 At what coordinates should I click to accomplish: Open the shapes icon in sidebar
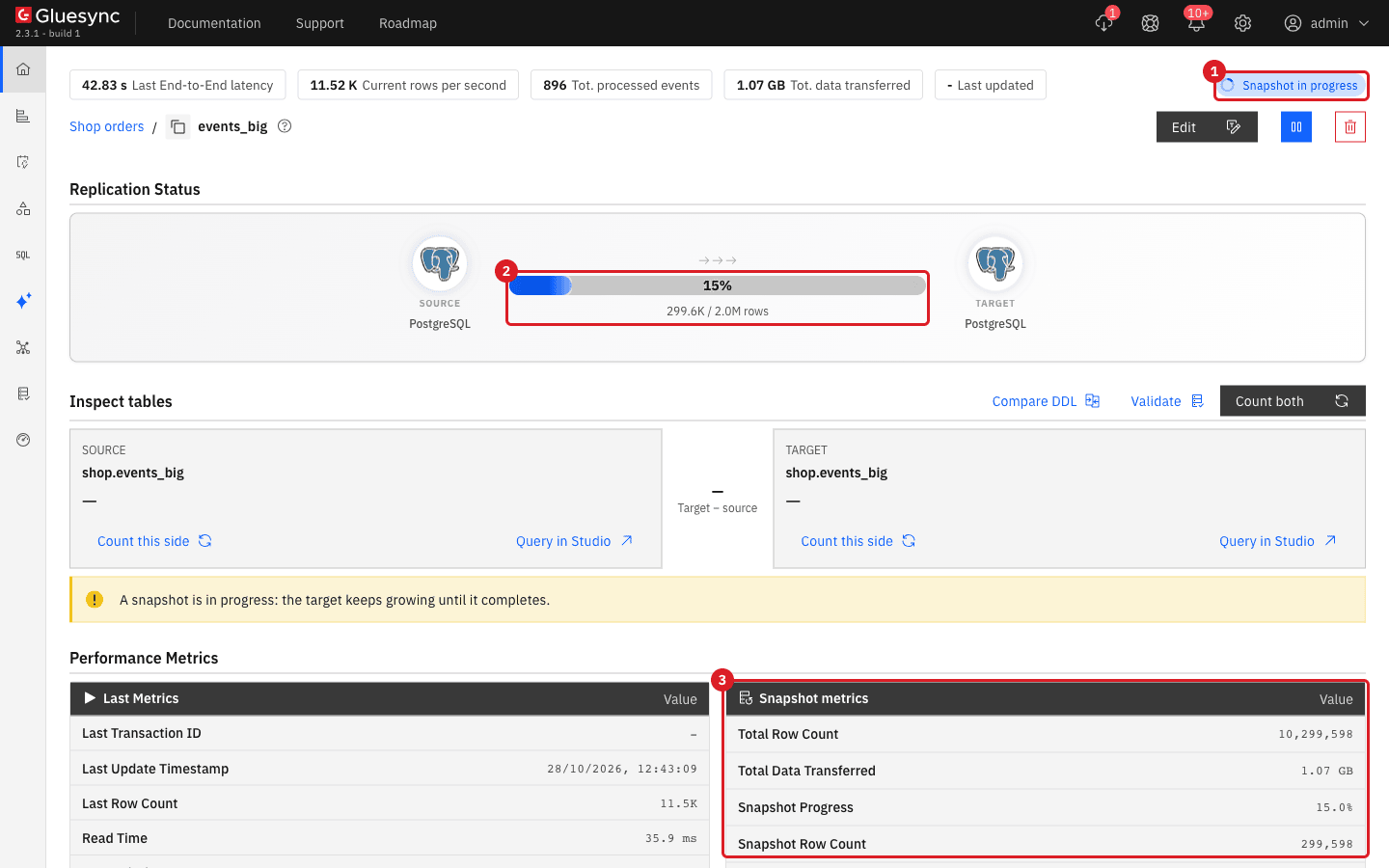(23, 208)
